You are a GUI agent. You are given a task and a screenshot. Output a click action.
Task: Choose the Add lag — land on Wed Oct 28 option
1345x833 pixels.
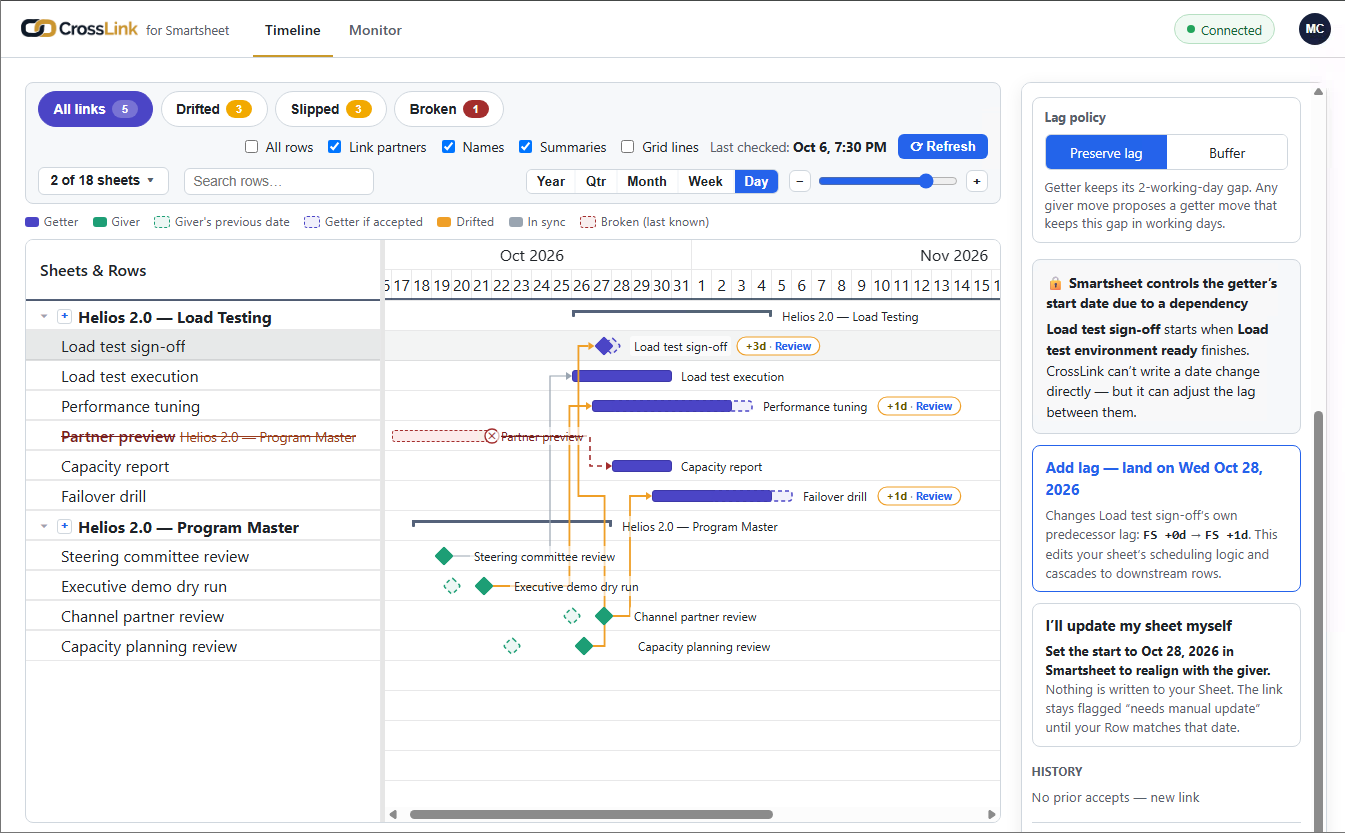click(1166, 518)
